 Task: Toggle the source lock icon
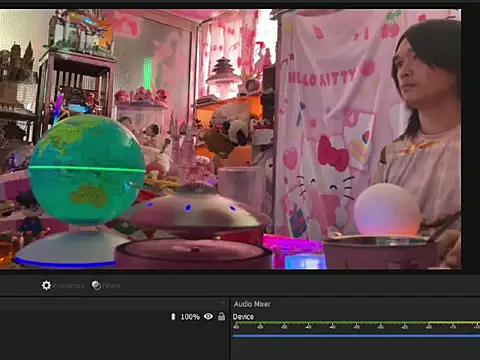click(x=221, y=316)
